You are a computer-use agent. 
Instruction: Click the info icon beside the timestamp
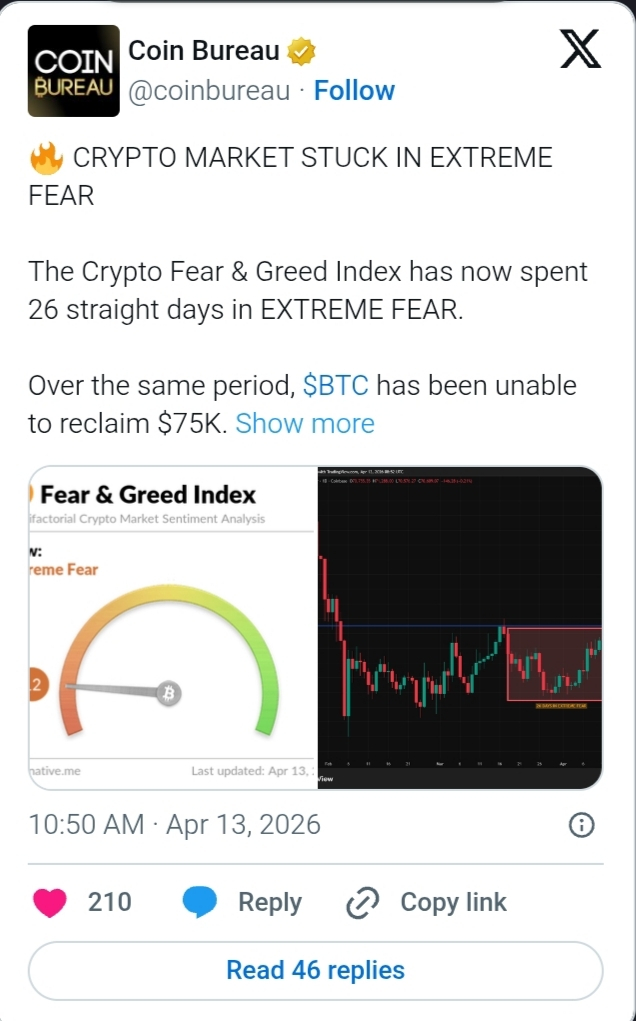pos(582,825)
